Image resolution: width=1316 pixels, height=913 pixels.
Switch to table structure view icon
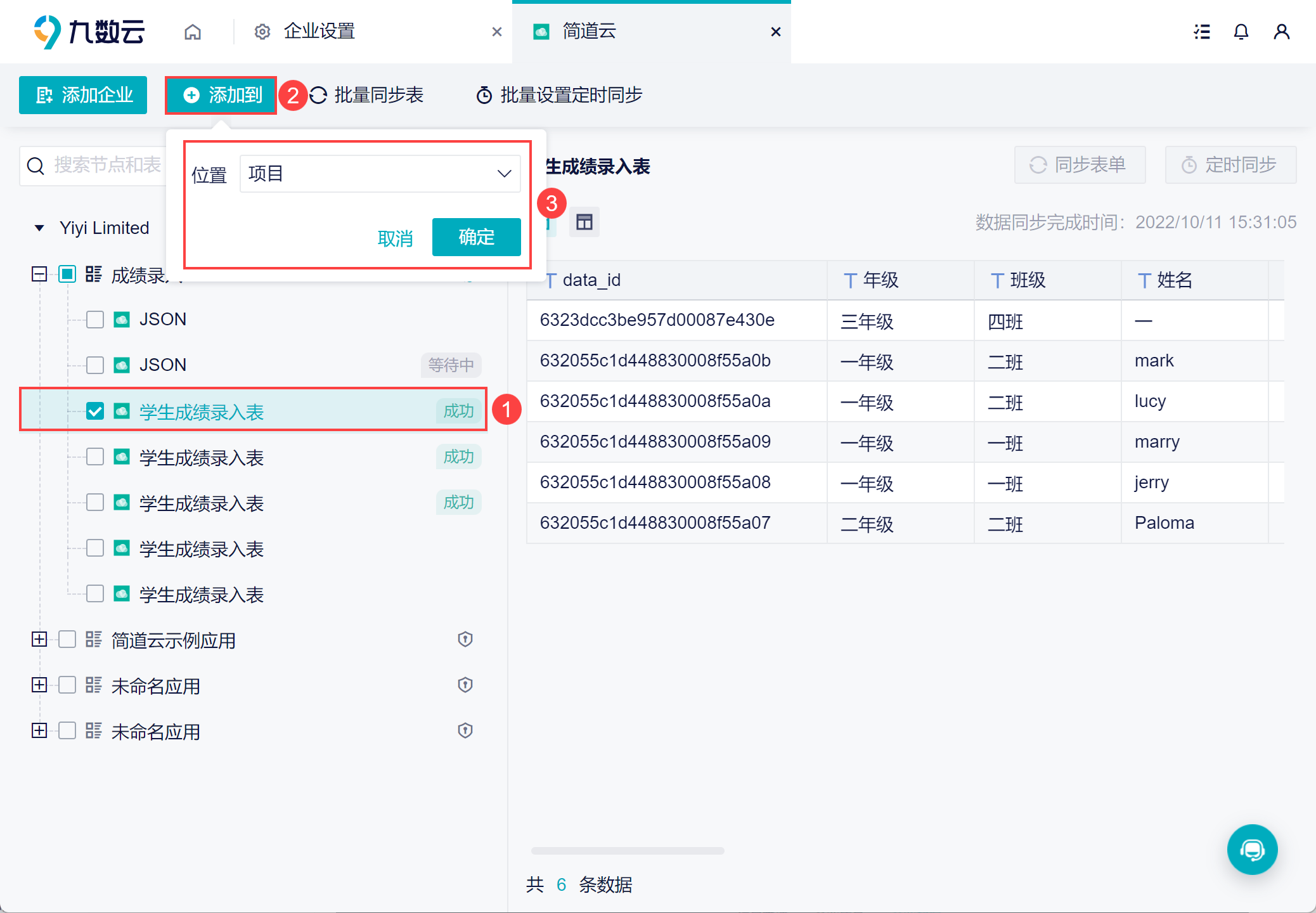coord(584,222)
